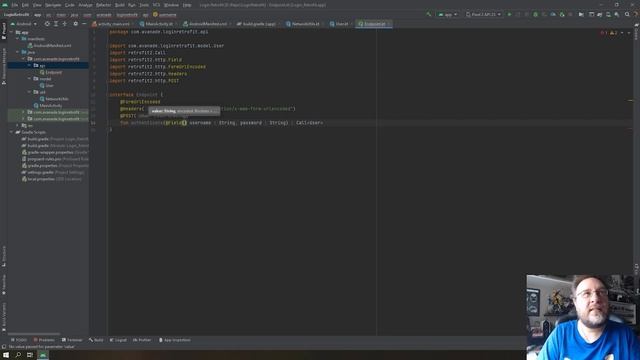Open Task View on the taskbar
Viewport: 640px width, 360px height.
(30, 355)
